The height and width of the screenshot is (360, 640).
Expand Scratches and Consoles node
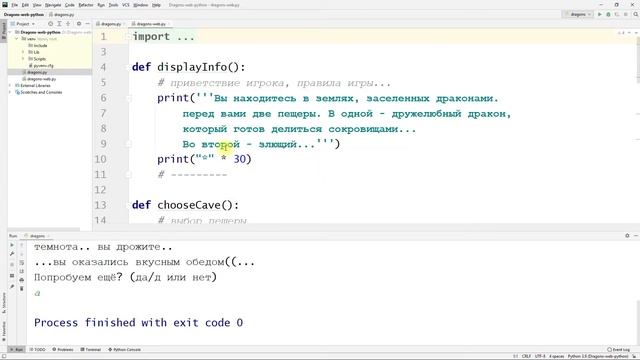(11, 92)
